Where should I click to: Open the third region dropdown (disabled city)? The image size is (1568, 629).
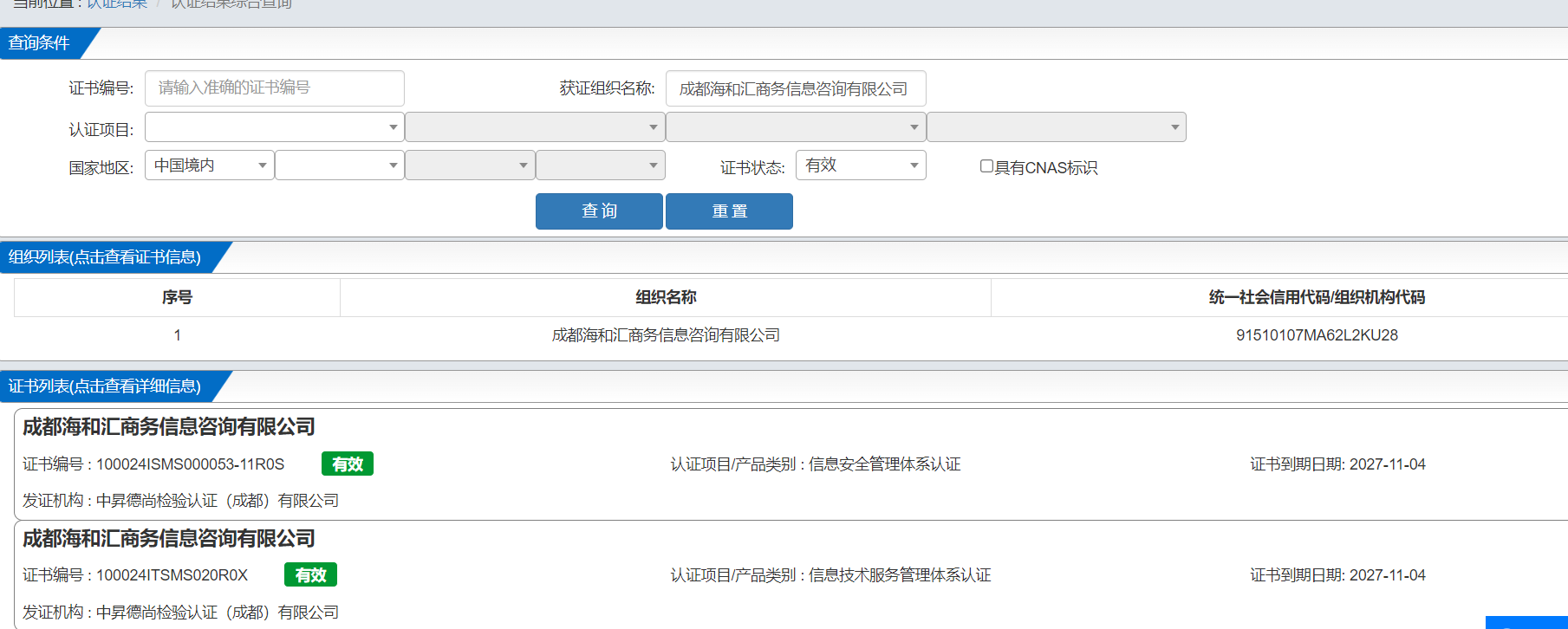tap(470, 165)
